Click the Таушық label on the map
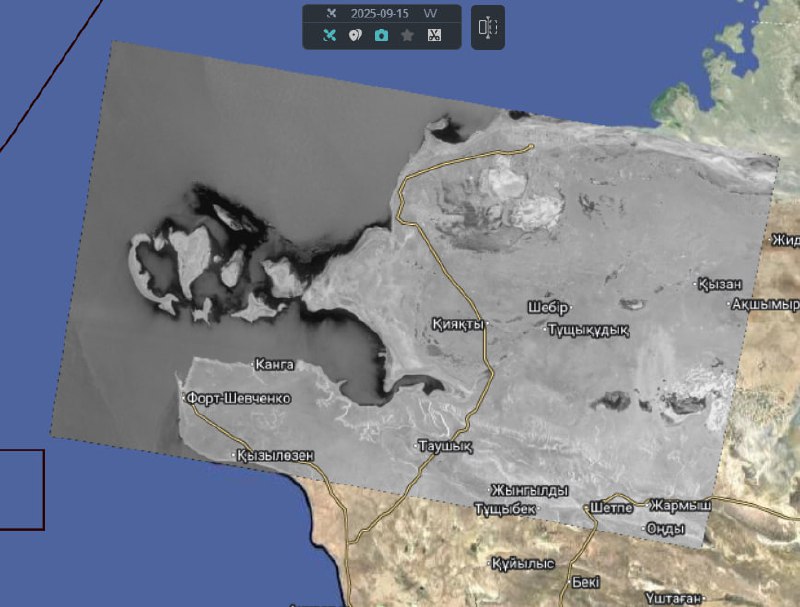Screen dimensions: 800x607 pyautogui.click(x=445, y=444)
